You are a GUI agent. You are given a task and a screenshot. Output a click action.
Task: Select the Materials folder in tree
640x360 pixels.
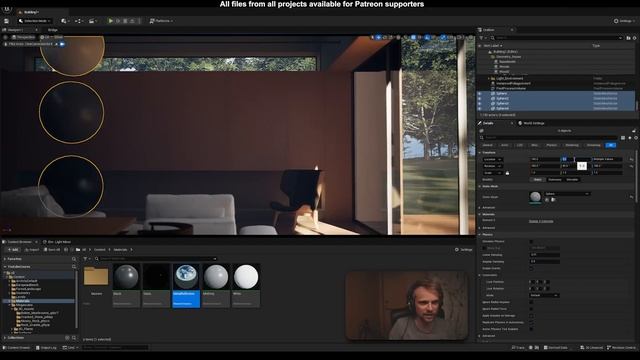click(23, 301)
